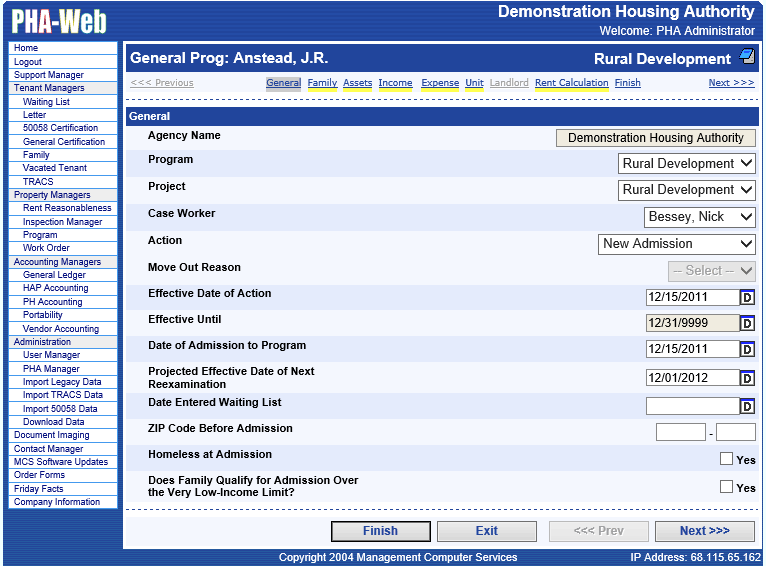The width and height of the screenshot is (766, 566).
Task: Check Very Low-Income Limit qualification Yes box
Action: coord(726,486)
